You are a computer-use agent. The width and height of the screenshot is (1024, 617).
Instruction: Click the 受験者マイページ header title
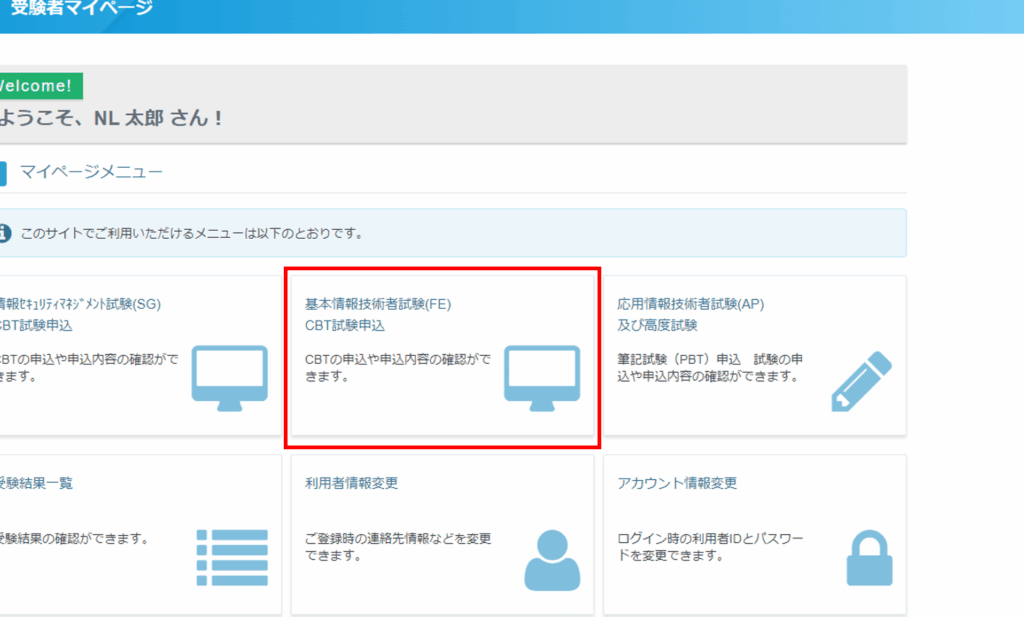tap(82, 8)
